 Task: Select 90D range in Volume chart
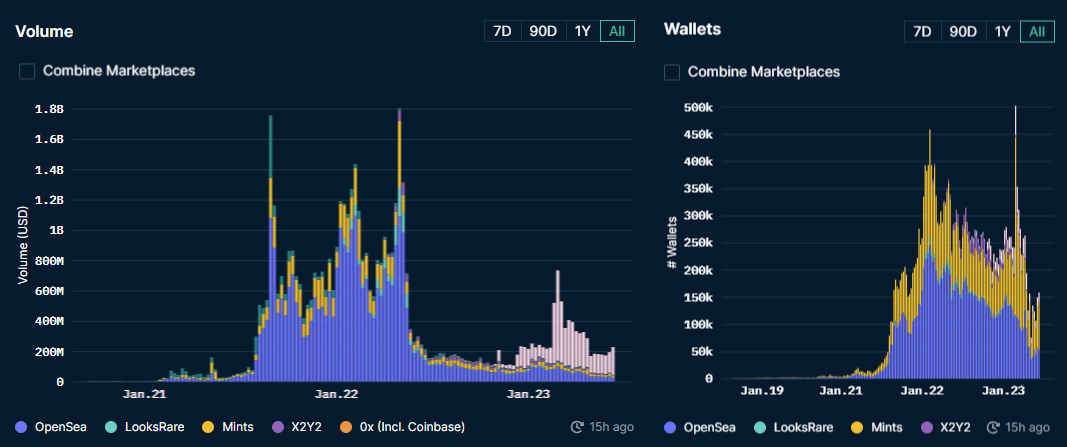coord(543,31)
